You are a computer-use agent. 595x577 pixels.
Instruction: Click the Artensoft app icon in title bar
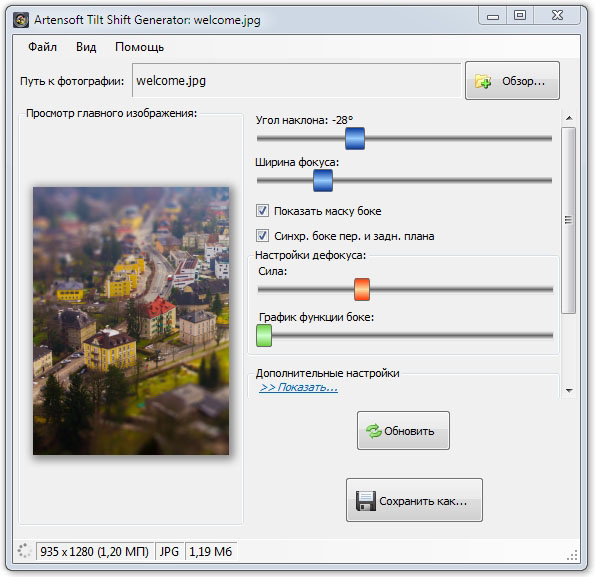click(x=20, y=20)
